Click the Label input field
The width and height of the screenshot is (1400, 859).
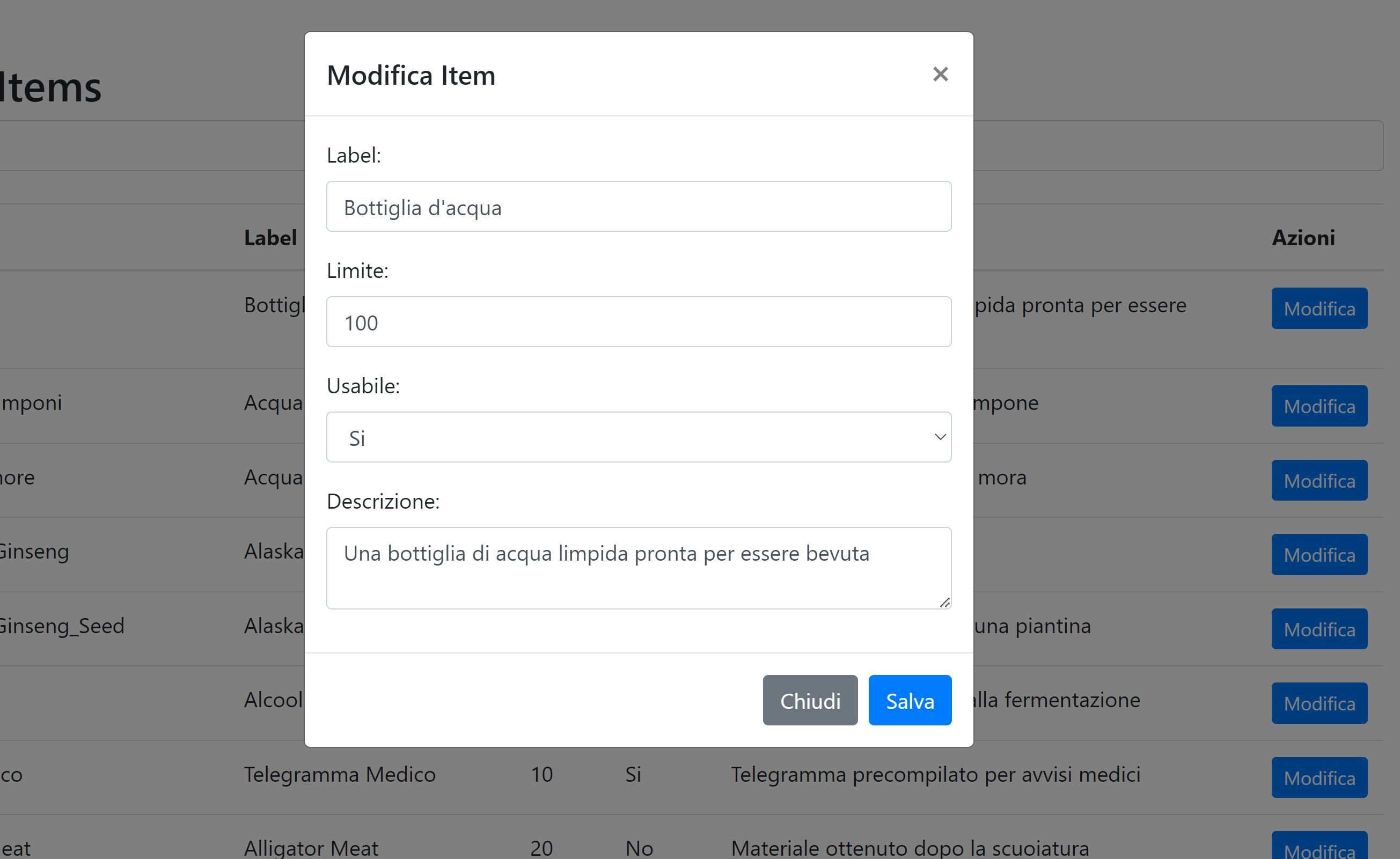[639, 207]
